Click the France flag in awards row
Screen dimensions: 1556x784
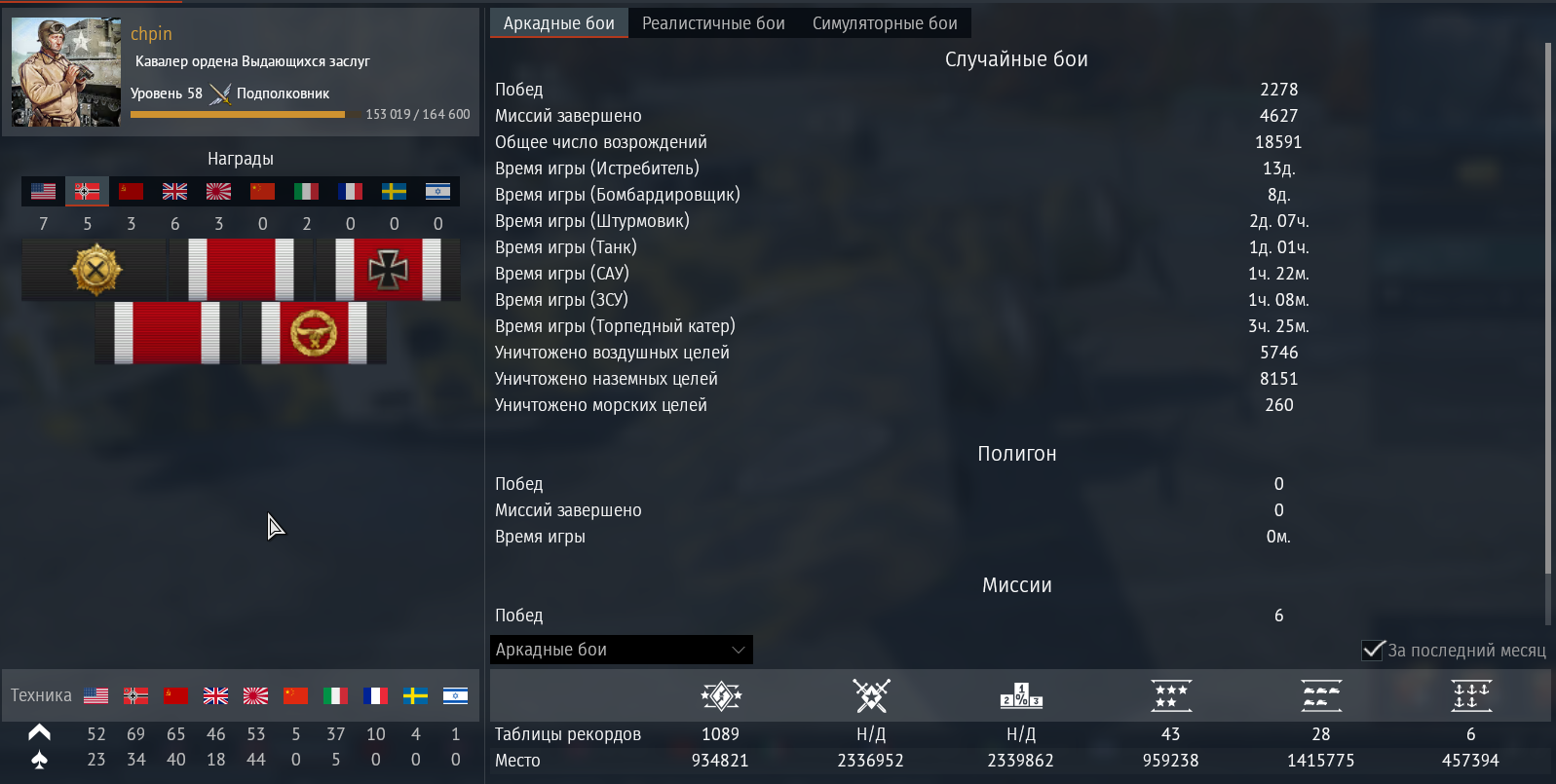(350, 191)
